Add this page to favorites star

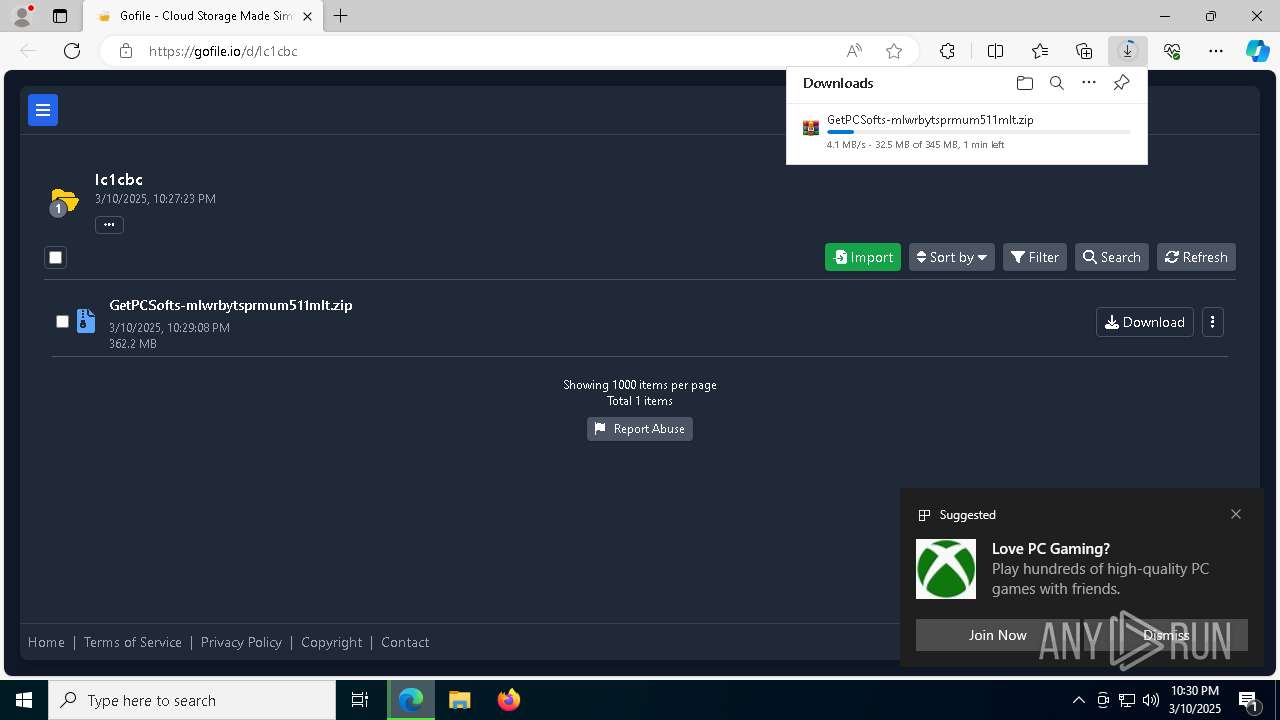coord(894,51)
